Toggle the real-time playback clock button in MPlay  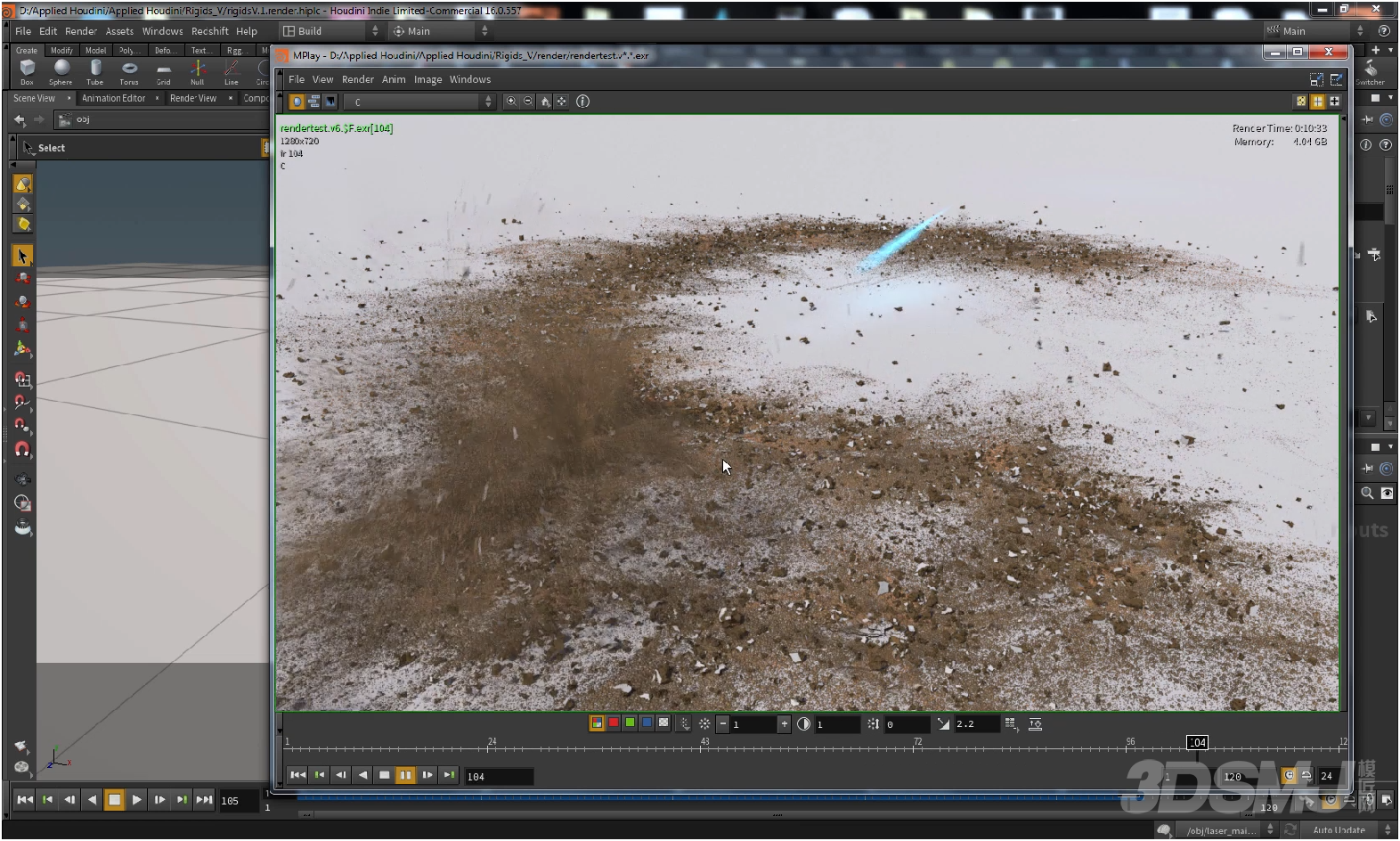click(1289, 776)
